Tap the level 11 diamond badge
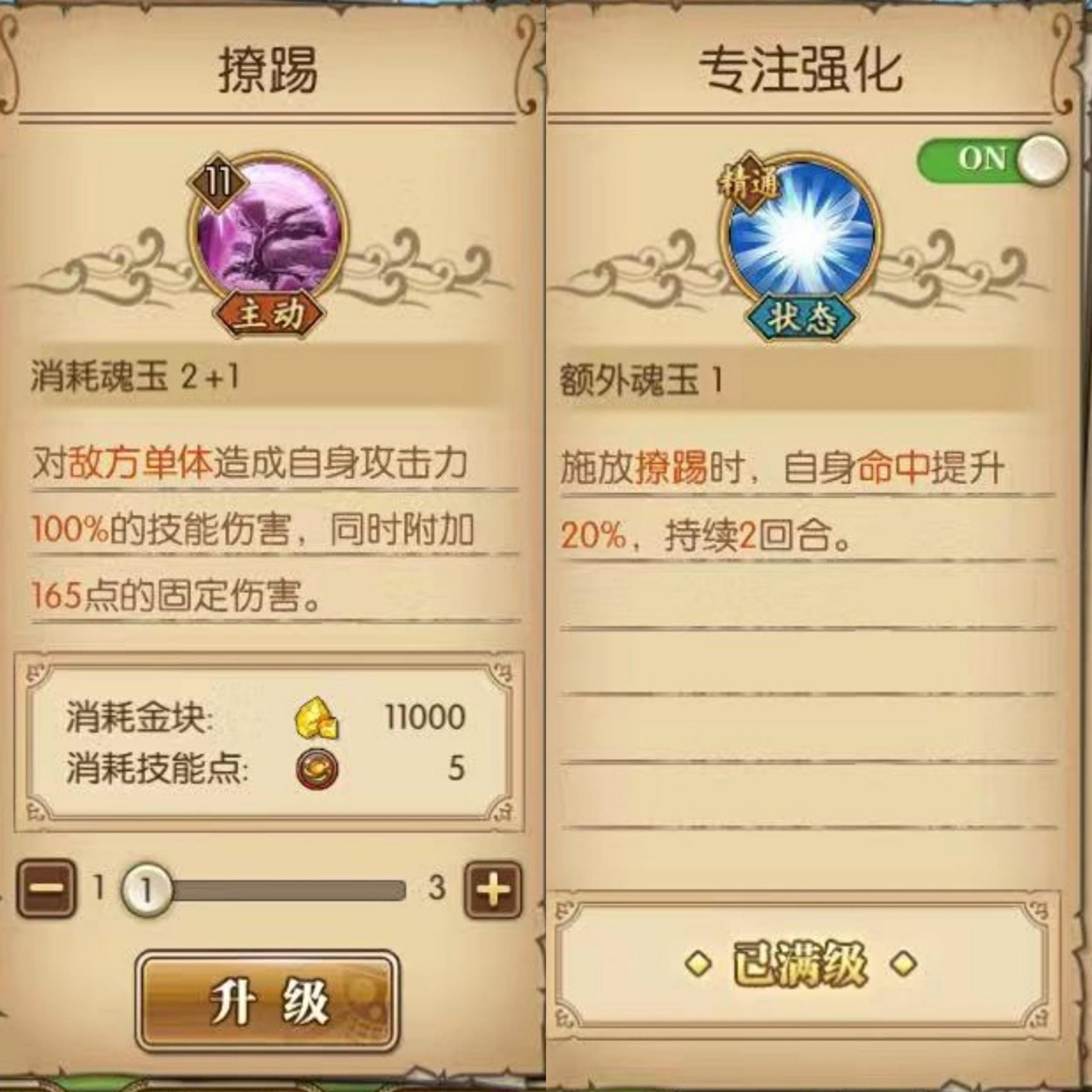This screenshot has width=1092, height=1092. [218, 182]
